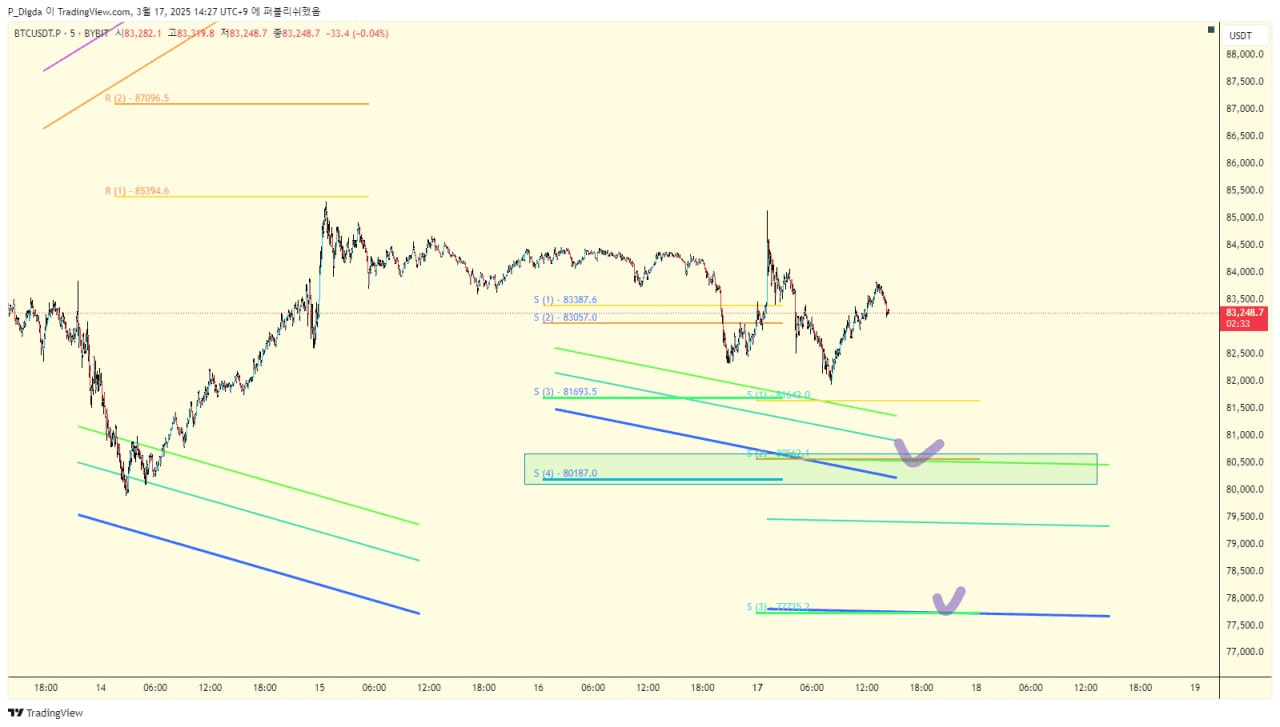Click the 87,000.0 price axis label
This screenshot has height=727, width=1280.
click(x=1245, y=108)
